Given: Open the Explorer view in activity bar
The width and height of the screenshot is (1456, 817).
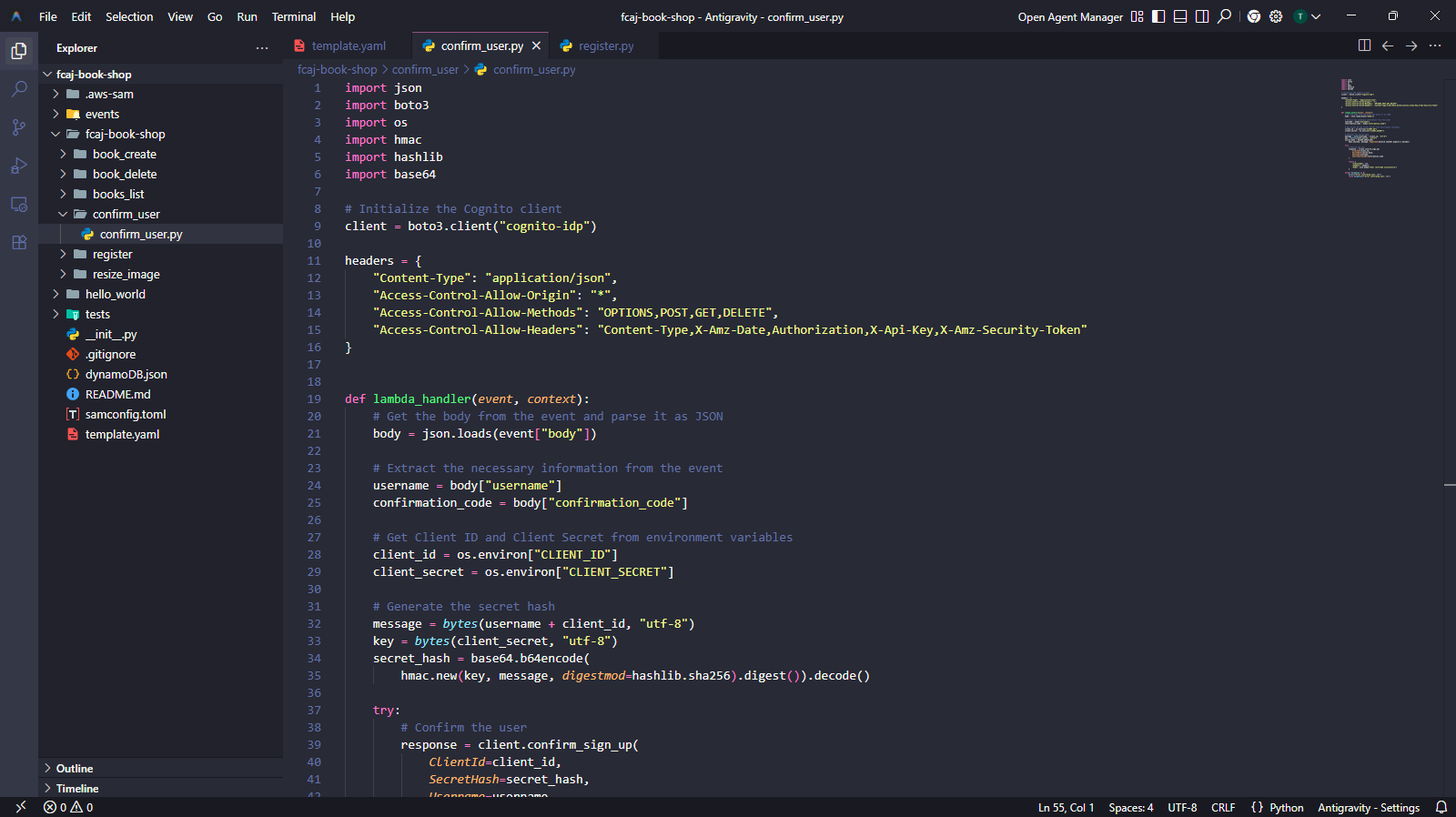Looking at the screenshot, I should pyautogui.click(x=19, y=51).
